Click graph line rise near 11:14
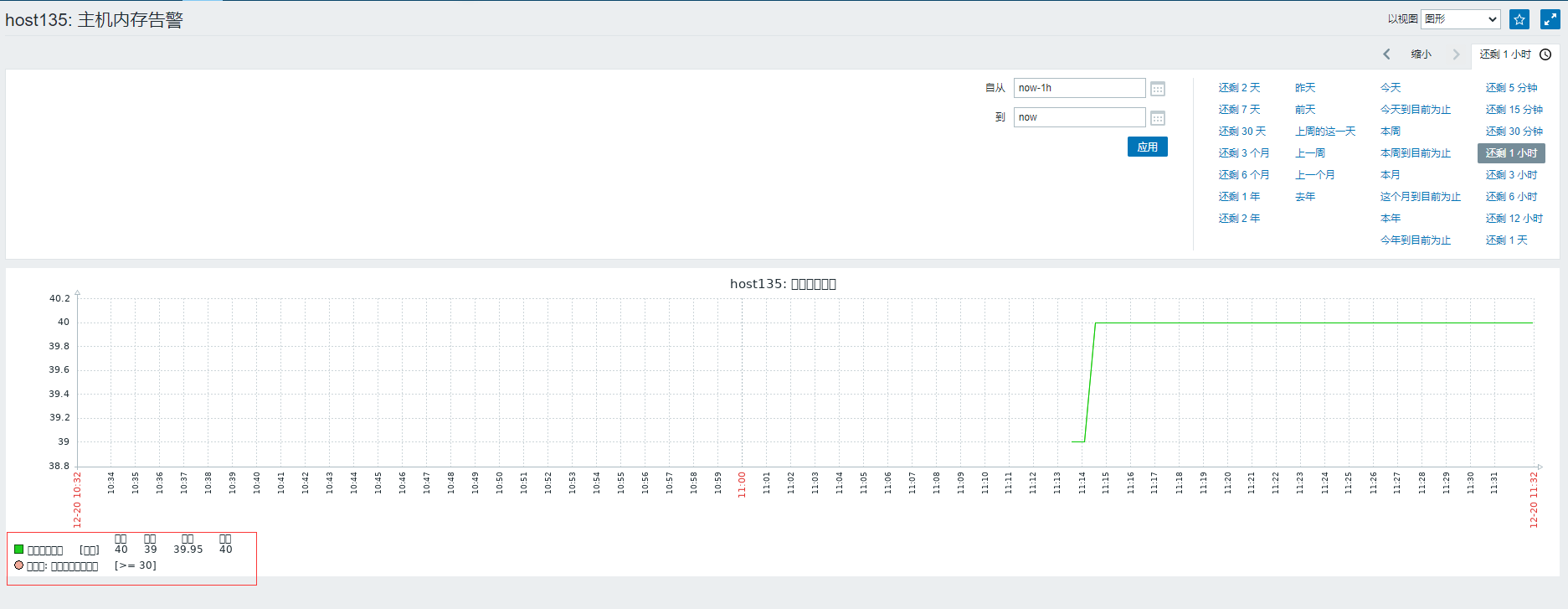The image size is (1568, 609). tap(1090, 382)
